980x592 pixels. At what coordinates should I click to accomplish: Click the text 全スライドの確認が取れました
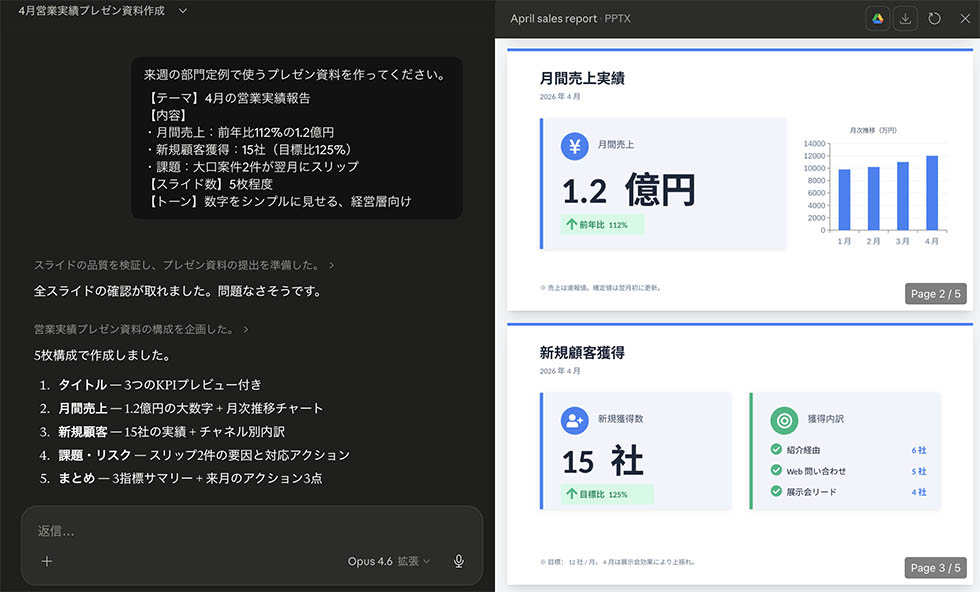[178, 291]
